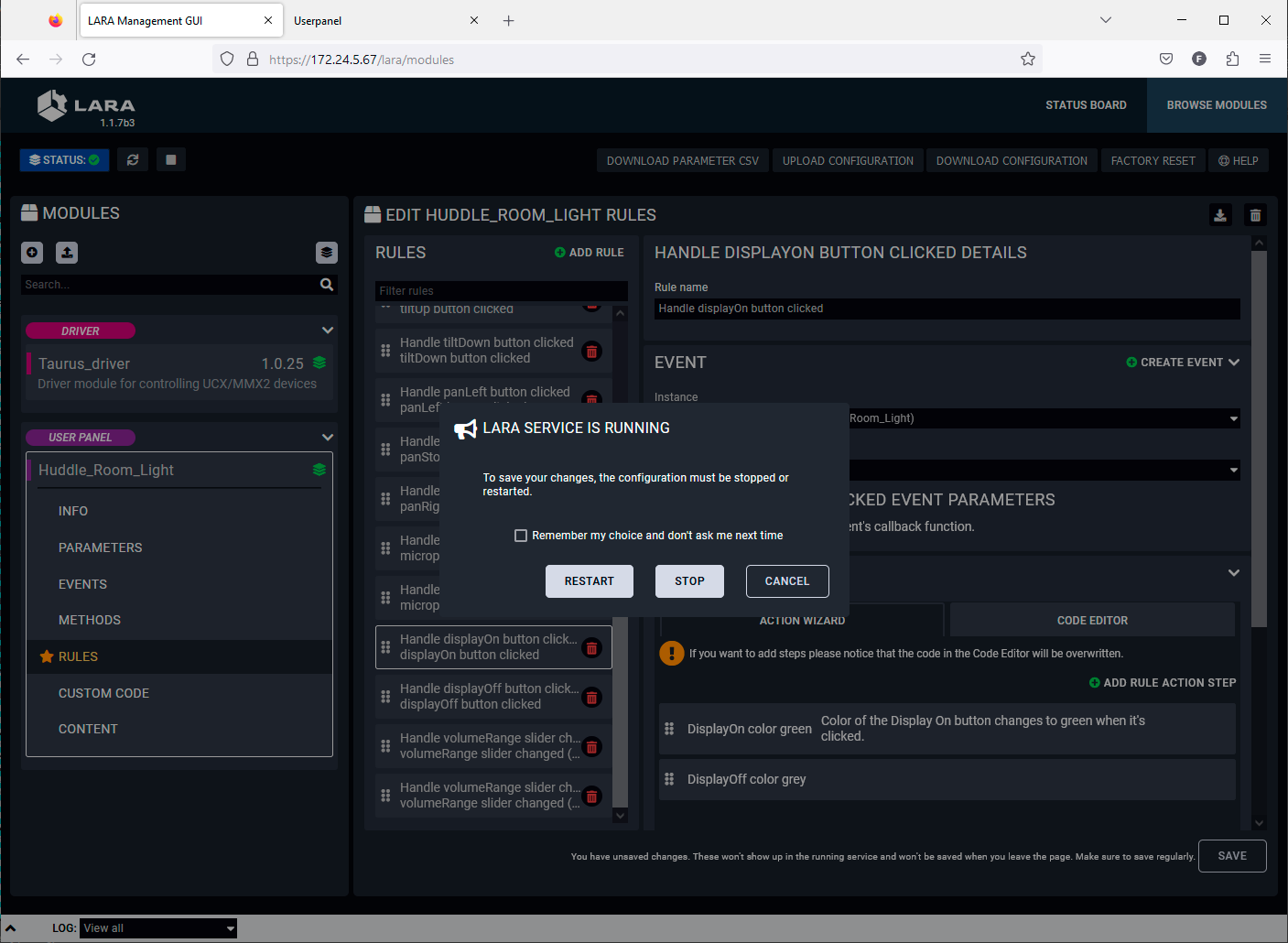Viewport: 1288px width, 943px height.
Task: Open the Log View all dropdown
Action: tap(157, 928)
